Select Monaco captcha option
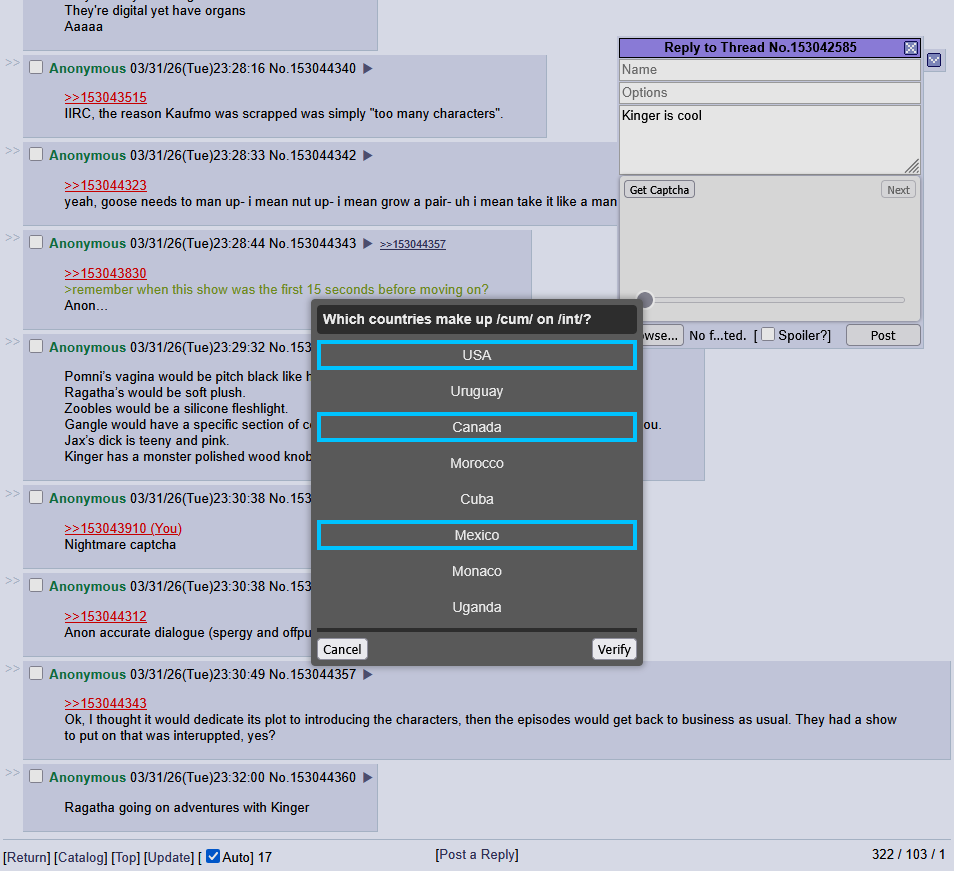 coord(476,571)
